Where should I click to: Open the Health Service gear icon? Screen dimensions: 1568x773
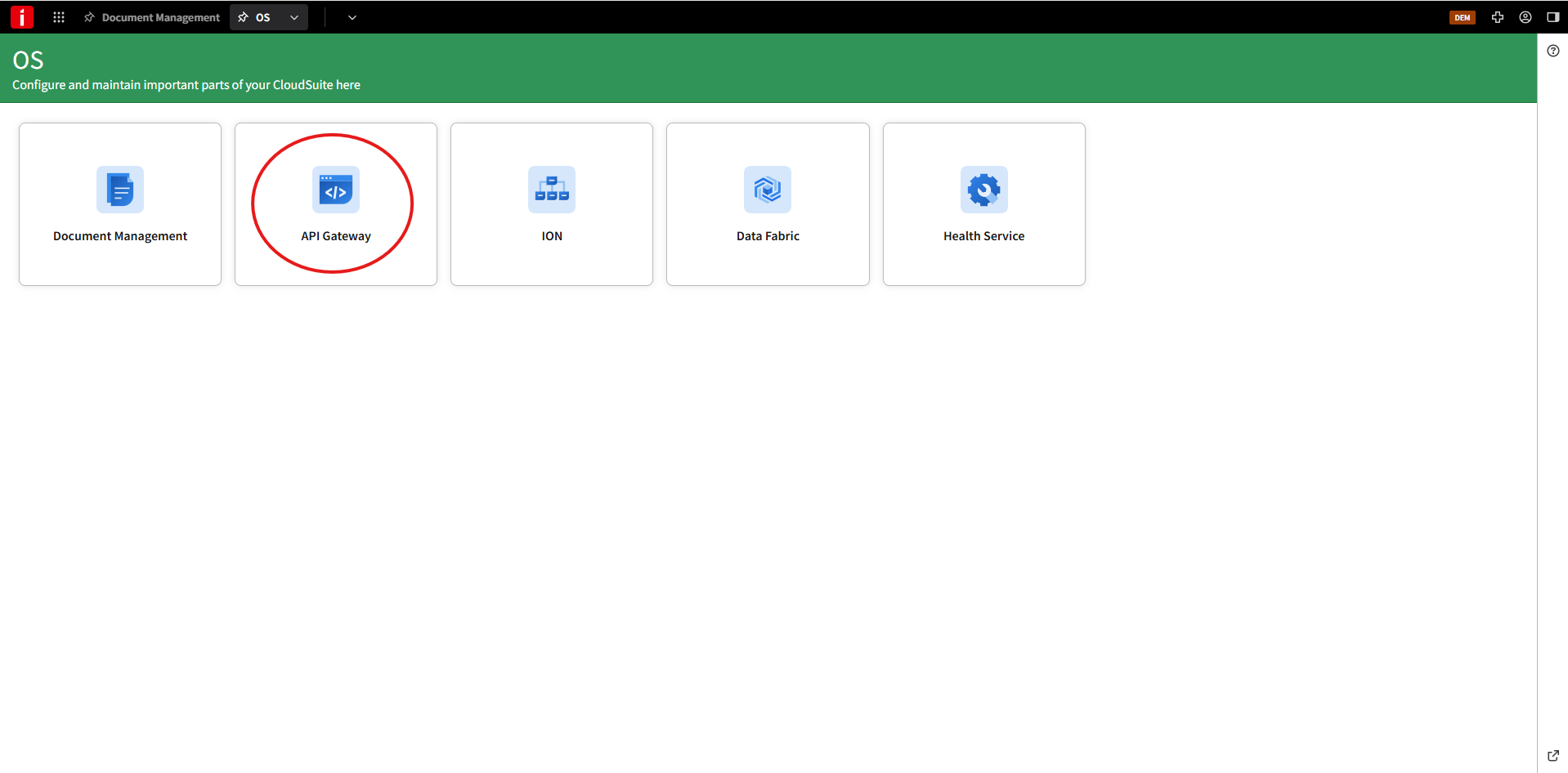point(984,190)
